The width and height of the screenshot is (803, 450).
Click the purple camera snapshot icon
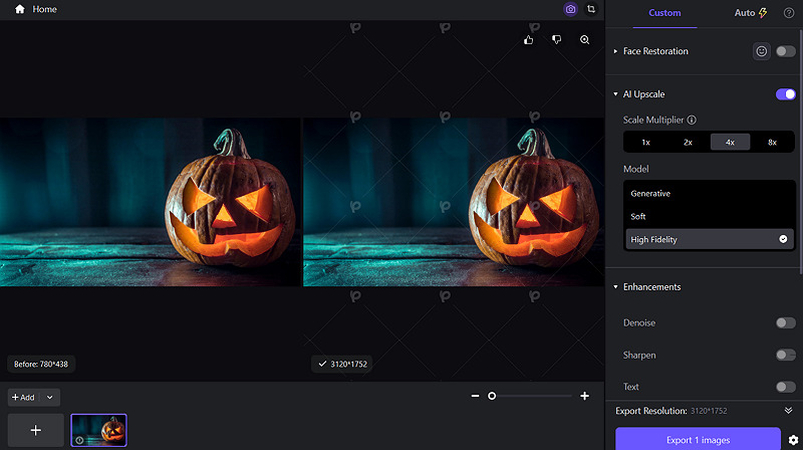click(x=570, y=9)
